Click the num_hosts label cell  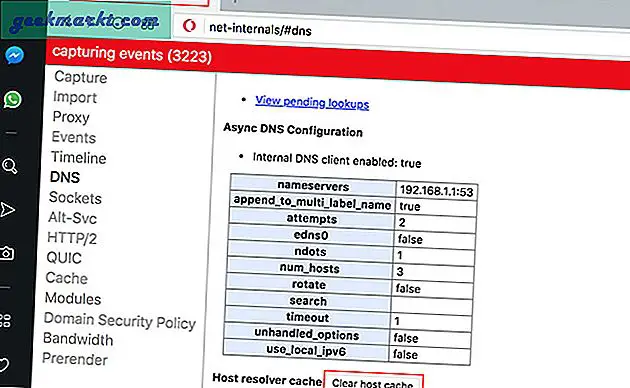point(309,268)
